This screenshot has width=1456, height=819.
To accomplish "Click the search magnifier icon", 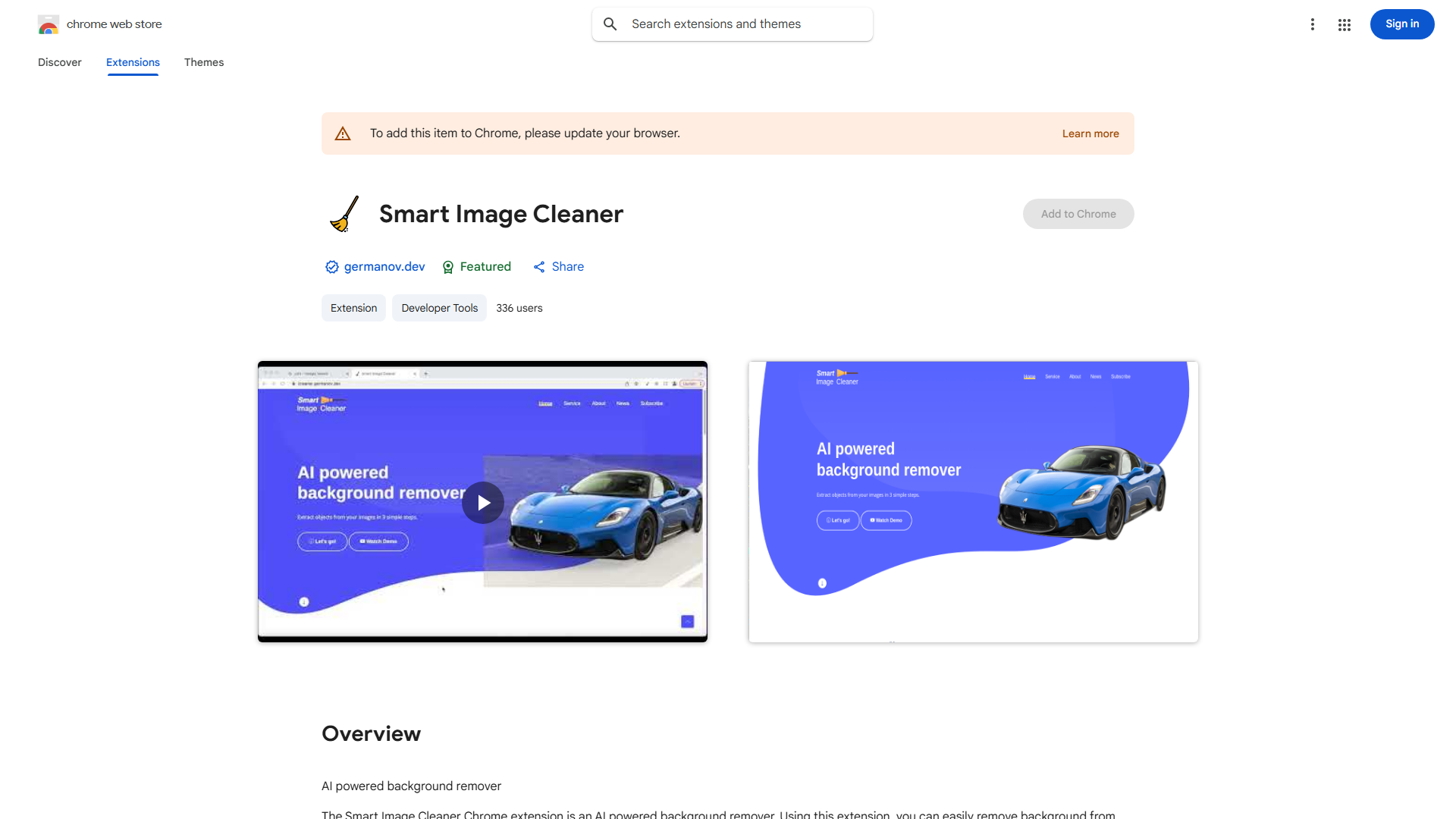I will pyautogui.click(x=610, y=24).
